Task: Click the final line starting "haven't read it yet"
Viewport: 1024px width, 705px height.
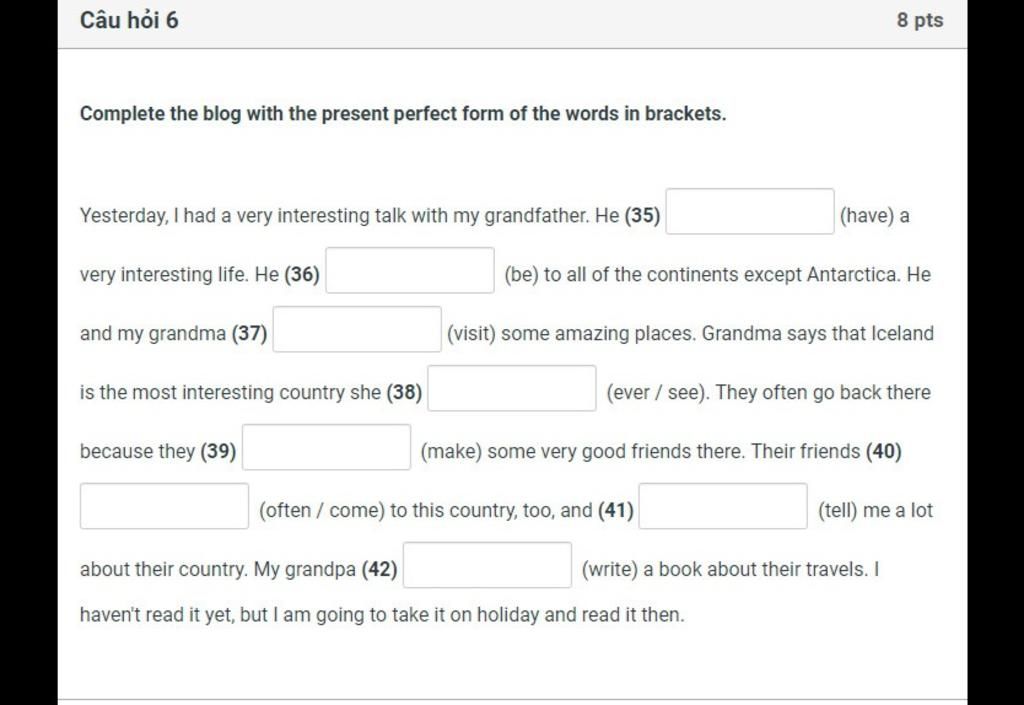Action: (382, 615)
